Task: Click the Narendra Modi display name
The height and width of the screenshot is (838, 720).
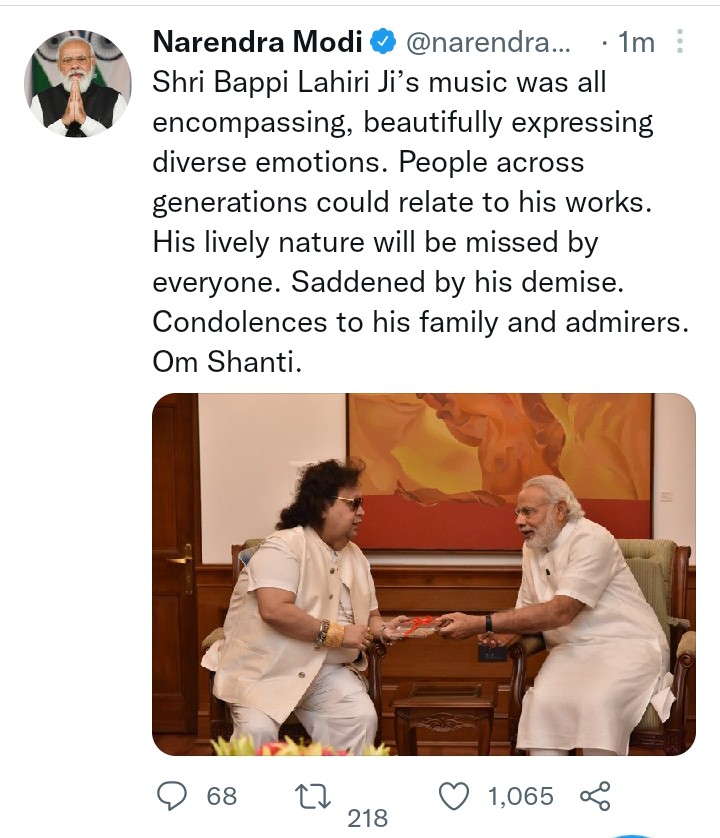Action: 258,42
